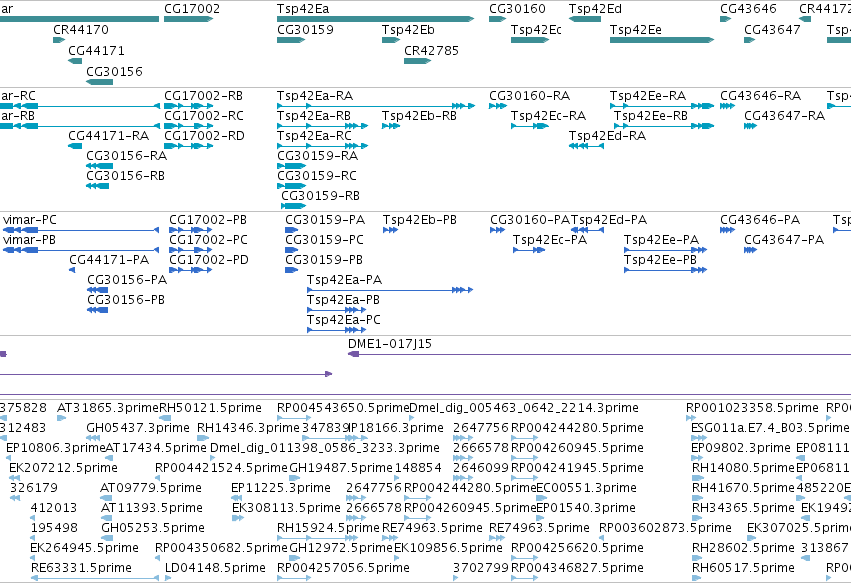The height and width of the screenshot is (583, 851).
Task: Click EST EK307025.5prime
Action: [x=752, y=538]
